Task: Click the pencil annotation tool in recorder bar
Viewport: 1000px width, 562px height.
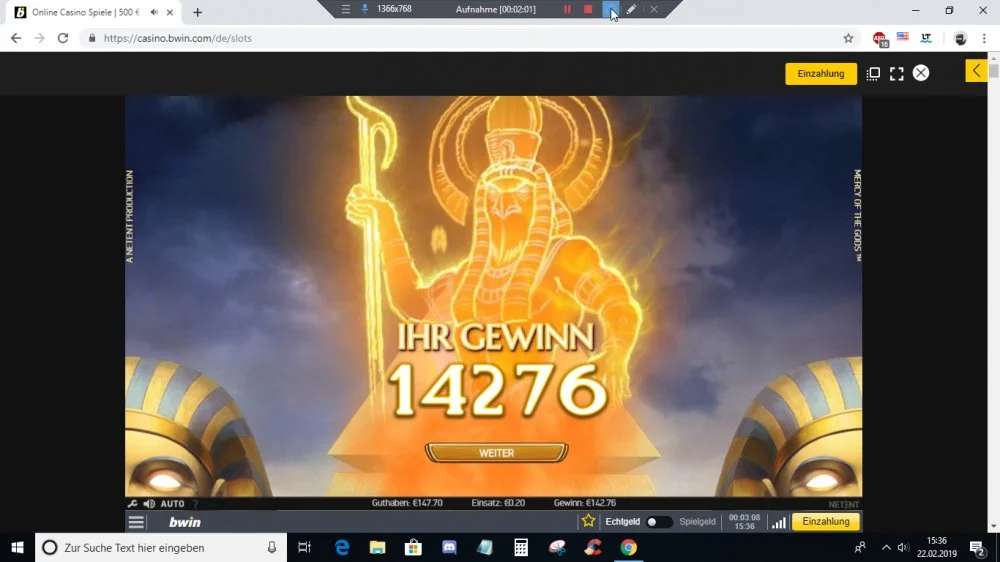Action: click(631, 9)
